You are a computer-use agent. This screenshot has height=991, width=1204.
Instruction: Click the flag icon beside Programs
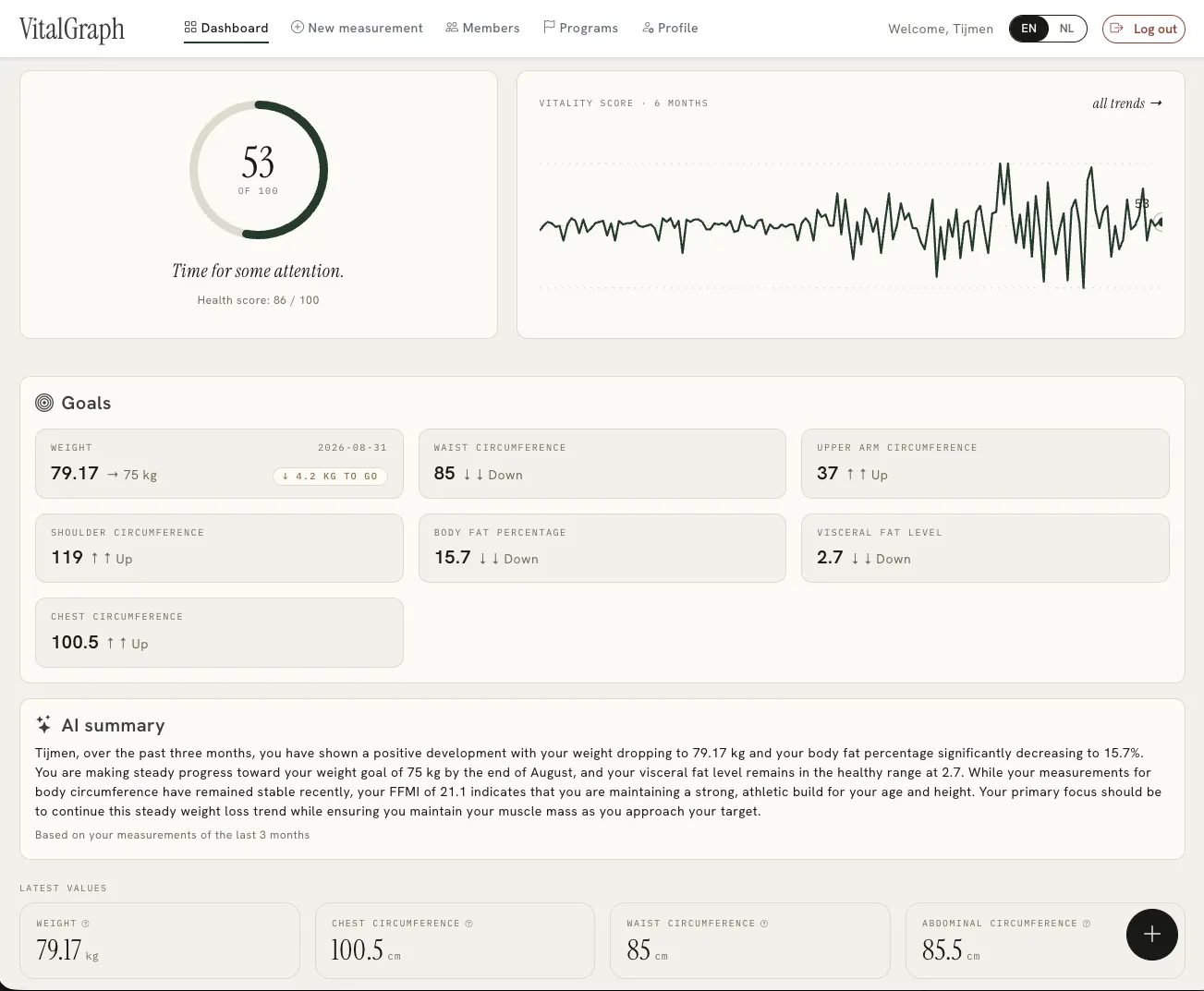549,28
